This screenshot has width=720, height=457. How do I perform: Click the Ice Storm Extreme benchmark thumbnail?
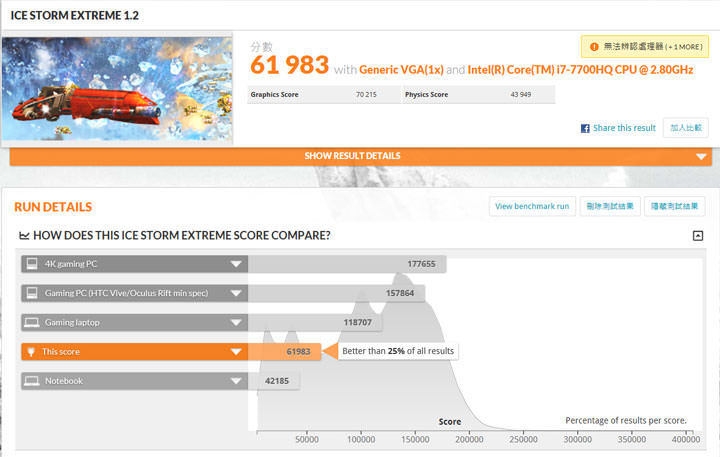coord(118,90)
